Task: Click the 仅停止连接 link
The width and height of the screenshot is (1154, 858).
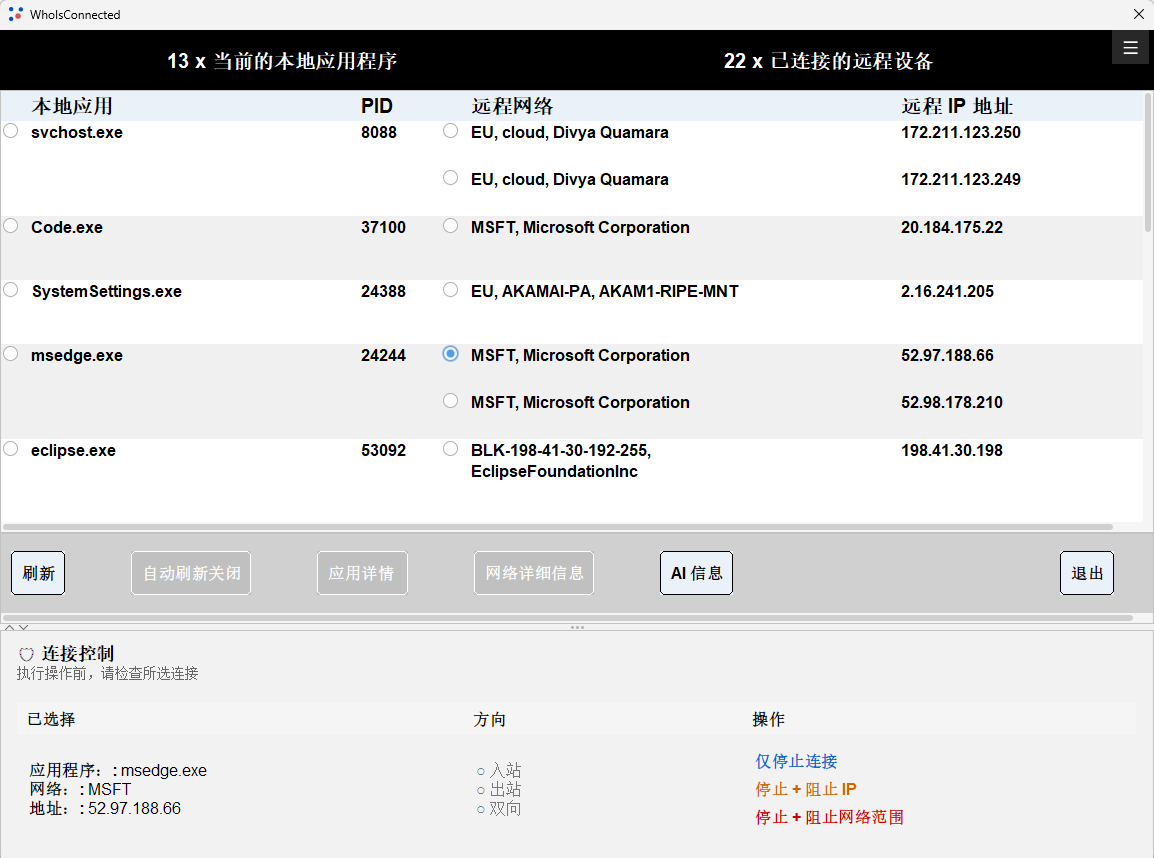Action: click(x=796, y=761)
